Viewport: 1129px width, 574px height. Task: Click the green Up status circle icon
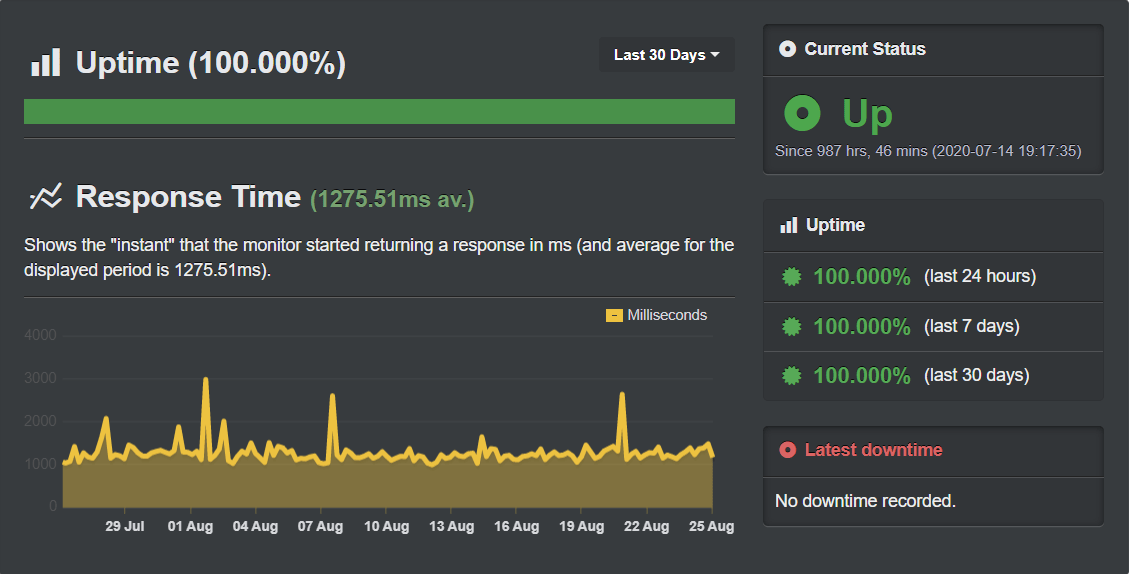802,113
